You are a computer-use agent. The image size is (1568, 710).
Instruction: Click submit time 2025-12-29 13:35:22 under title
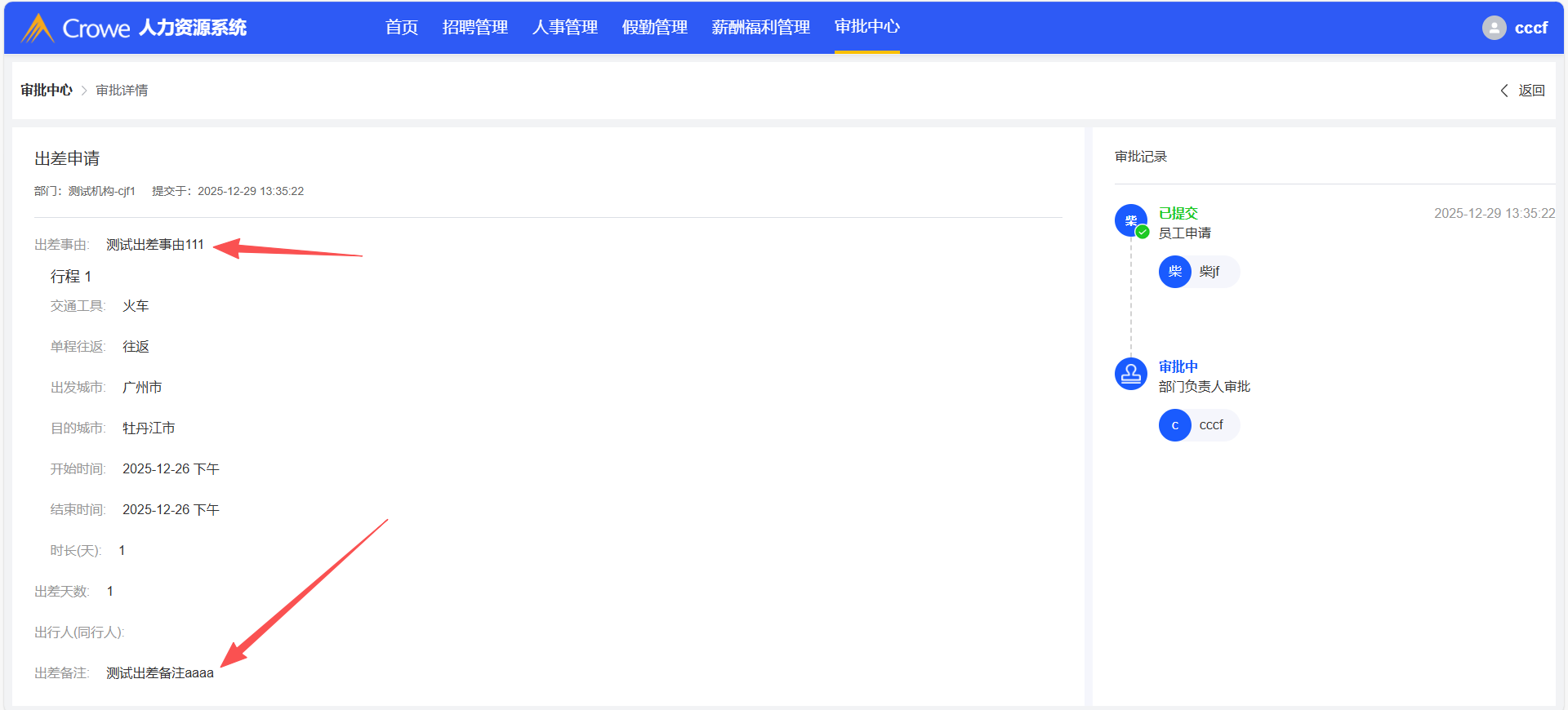tap(251, 191)
